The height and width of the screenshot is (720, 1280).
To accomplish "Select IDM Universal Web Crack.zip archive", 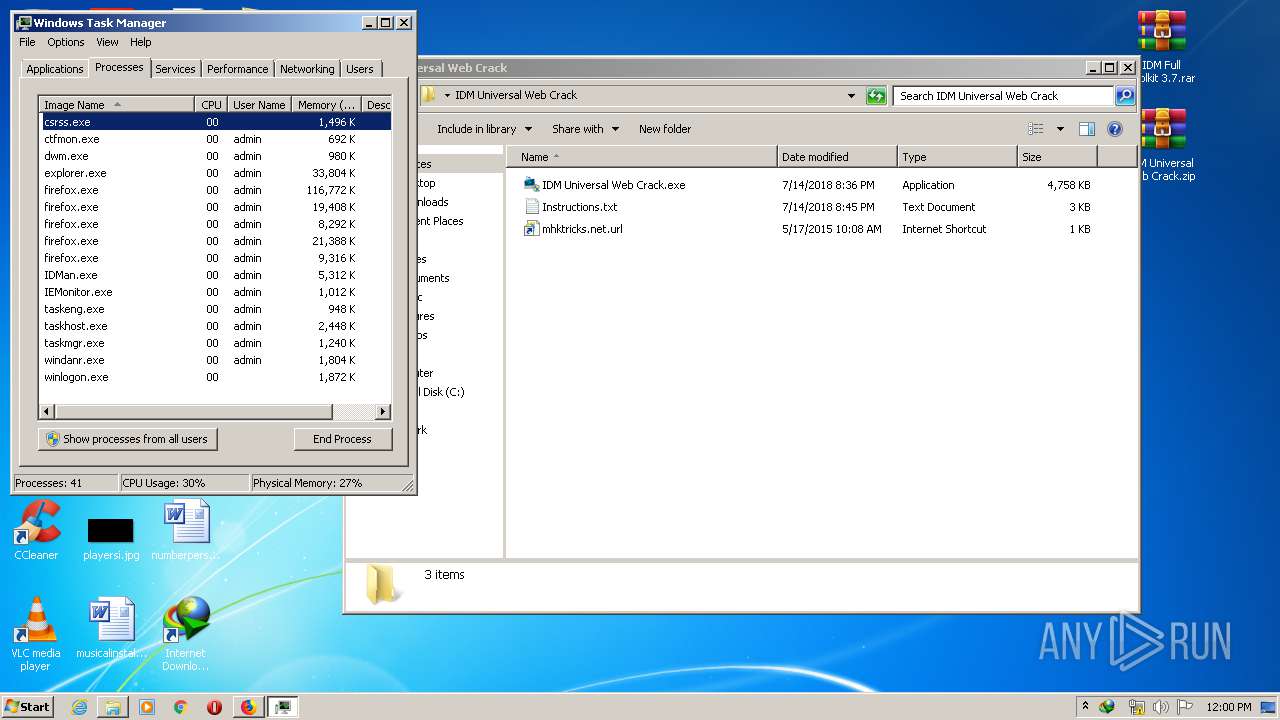I will coord(1162,145).
